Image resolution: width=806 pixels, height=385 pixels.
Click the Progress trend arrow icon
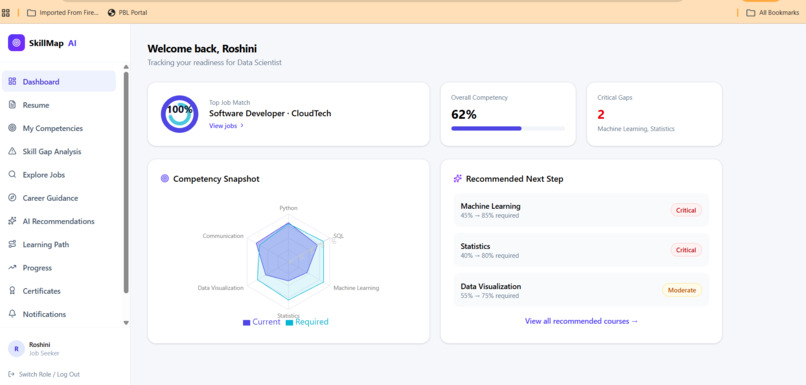coord(12,267)
